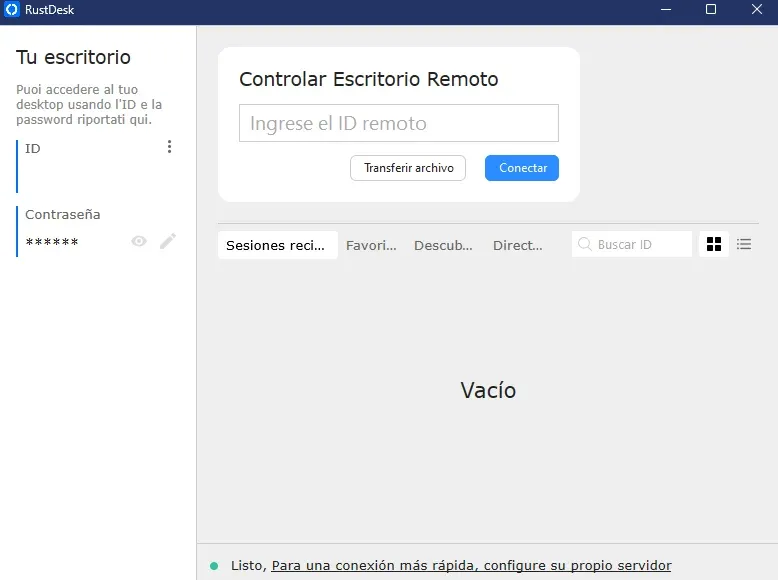Screen dimensions: 778x580
Task: Switch to grid view of sessions
Action: click(x=713, y=244)
